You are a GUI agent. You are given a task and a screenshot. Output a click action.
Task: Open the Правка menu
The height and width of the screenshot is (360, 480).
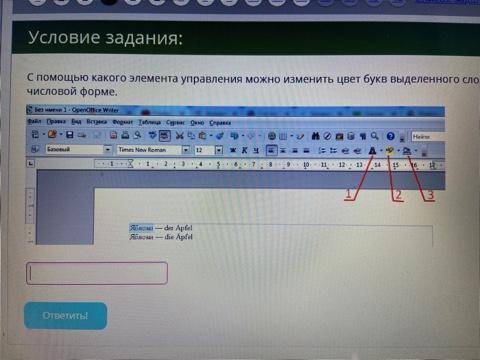coord(56,122)
